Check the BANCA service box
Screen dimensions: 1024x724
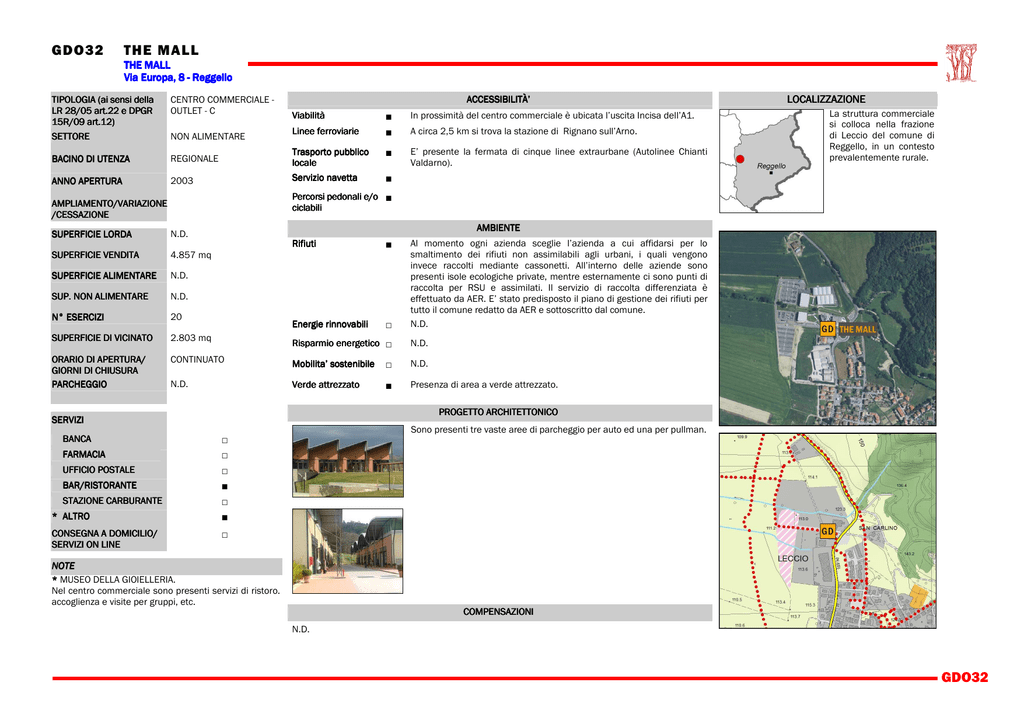click(225, 441)
